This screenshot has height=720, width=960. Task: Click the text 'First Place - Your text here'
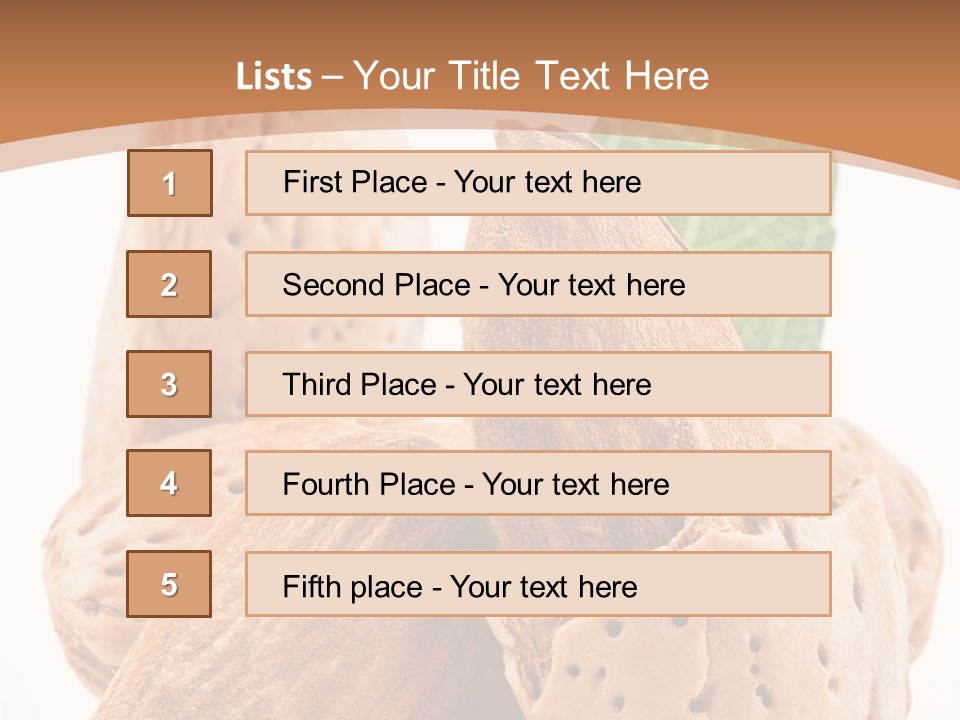tap(462, 182)
